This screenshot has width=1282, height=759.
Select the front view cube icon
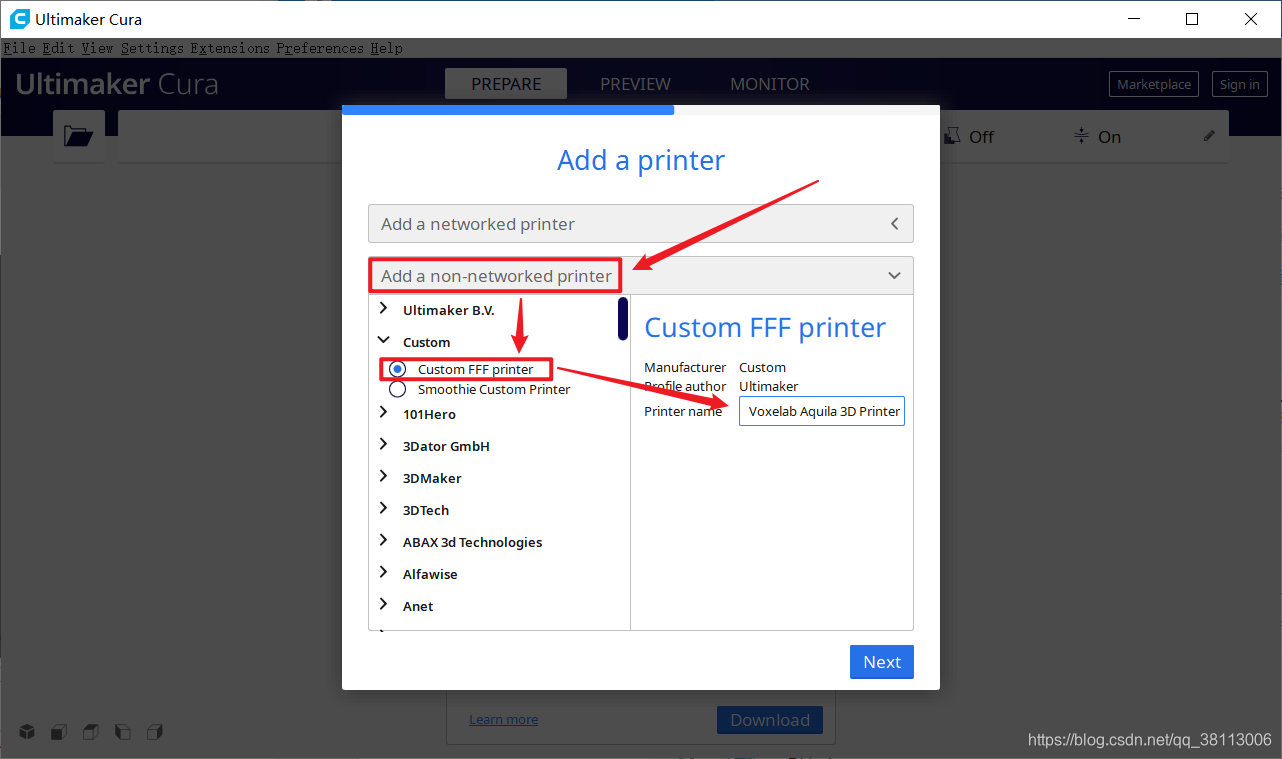click(x=59, y=732)
